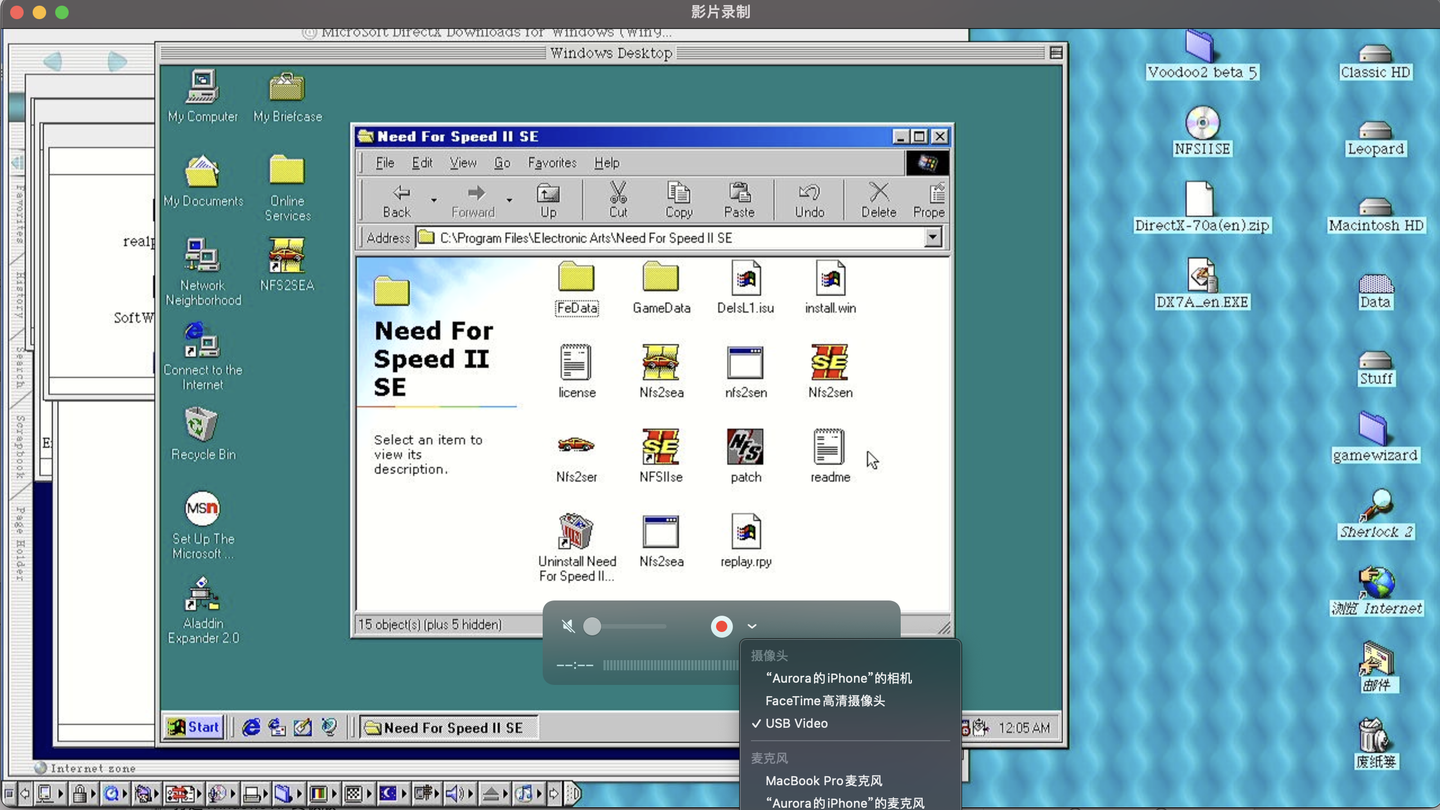Click the Delete toolbar button
Viewport: 1440px width, 810px height.
pos(878,199)
